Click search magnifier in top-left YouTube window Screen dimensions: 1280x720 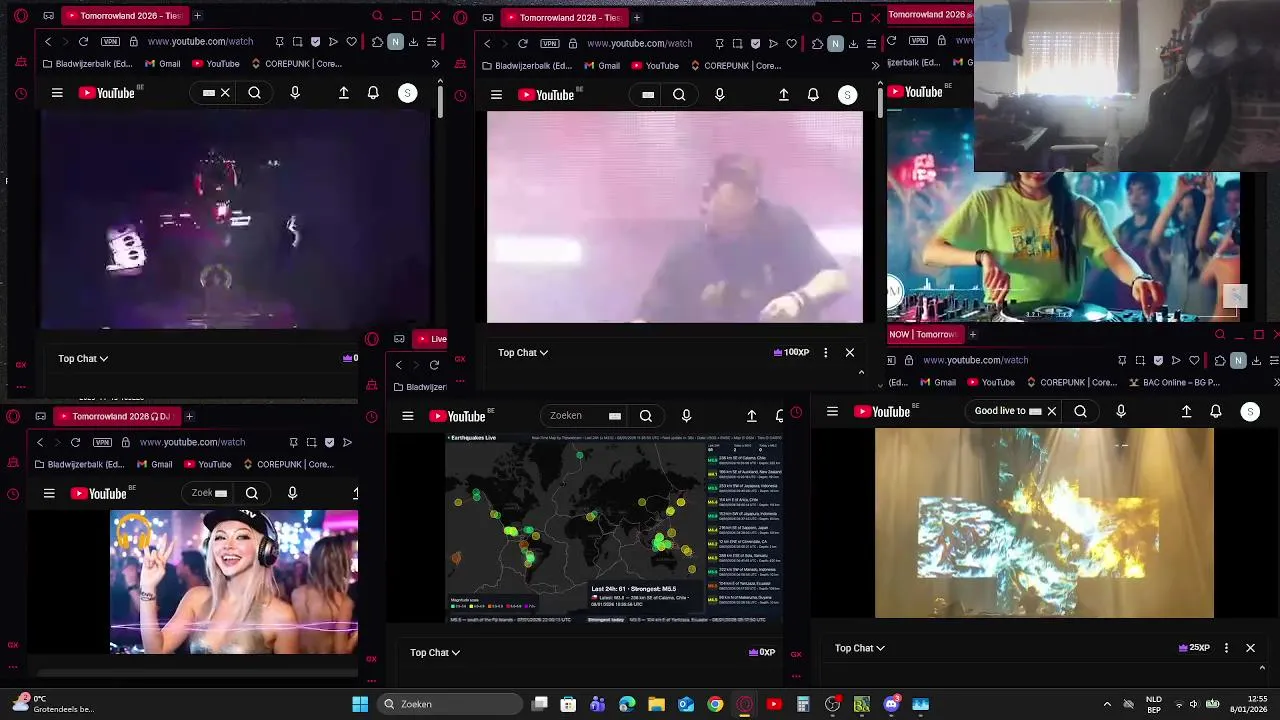[255, 93]
